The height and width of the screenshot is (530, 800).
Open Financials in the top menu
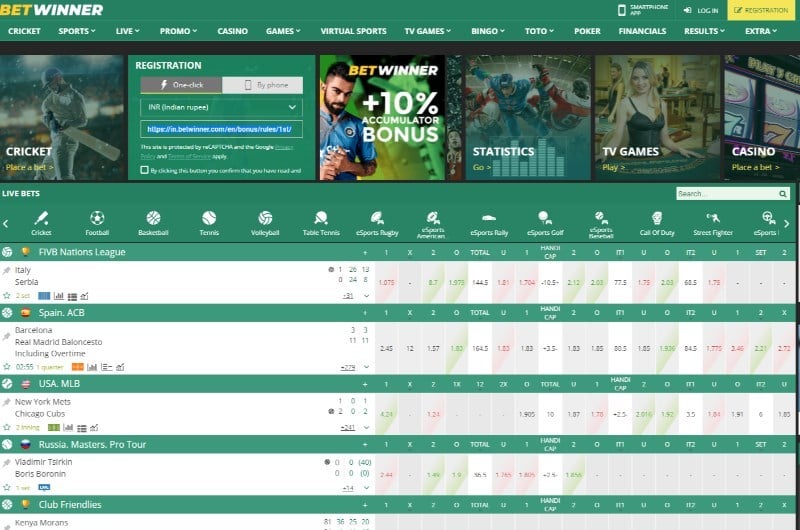(642, 31)
